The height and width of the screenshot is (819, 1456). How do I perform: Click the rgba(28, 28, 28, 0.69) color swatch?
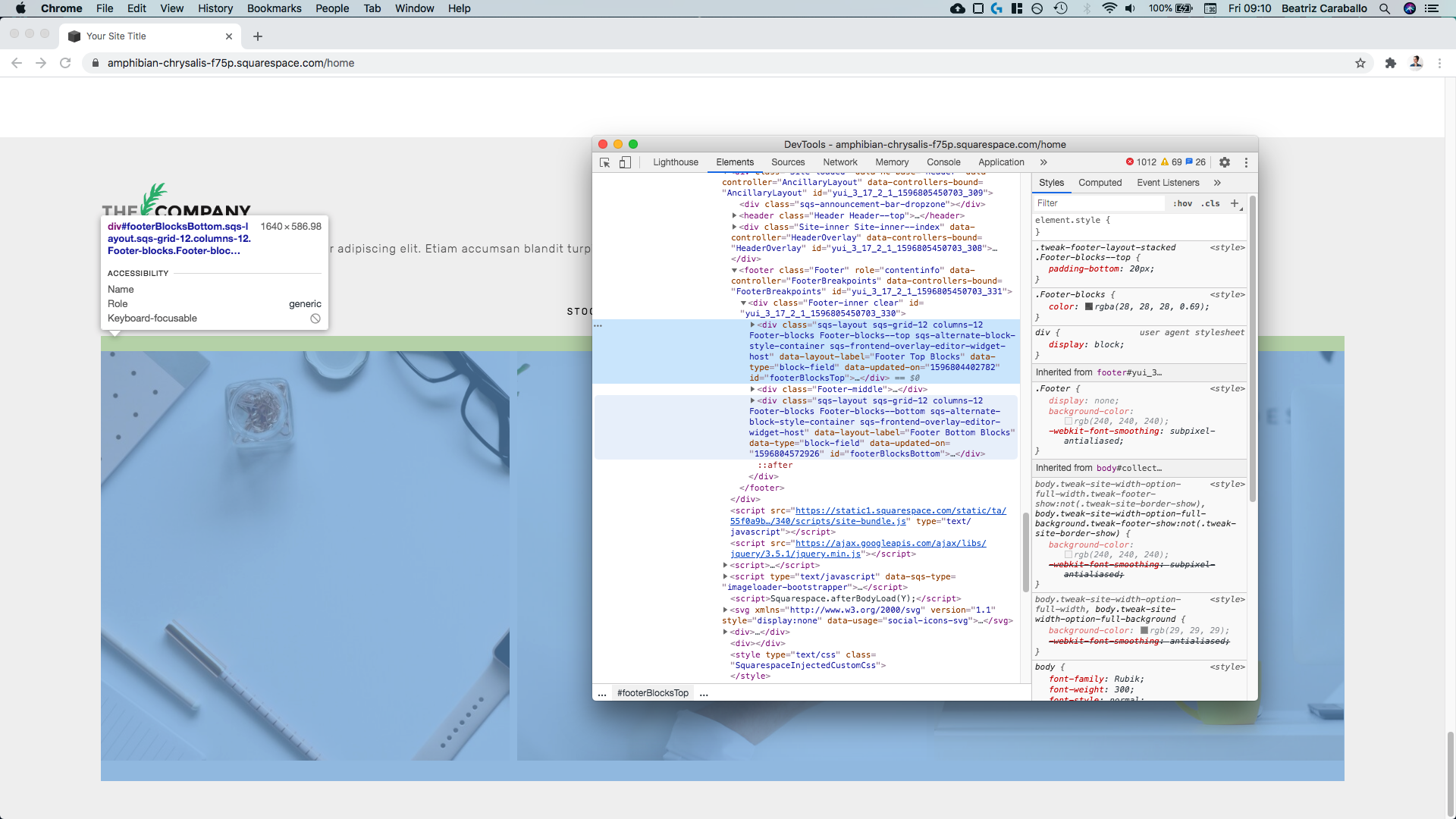pyautogui.click(x=1089, y=307)
